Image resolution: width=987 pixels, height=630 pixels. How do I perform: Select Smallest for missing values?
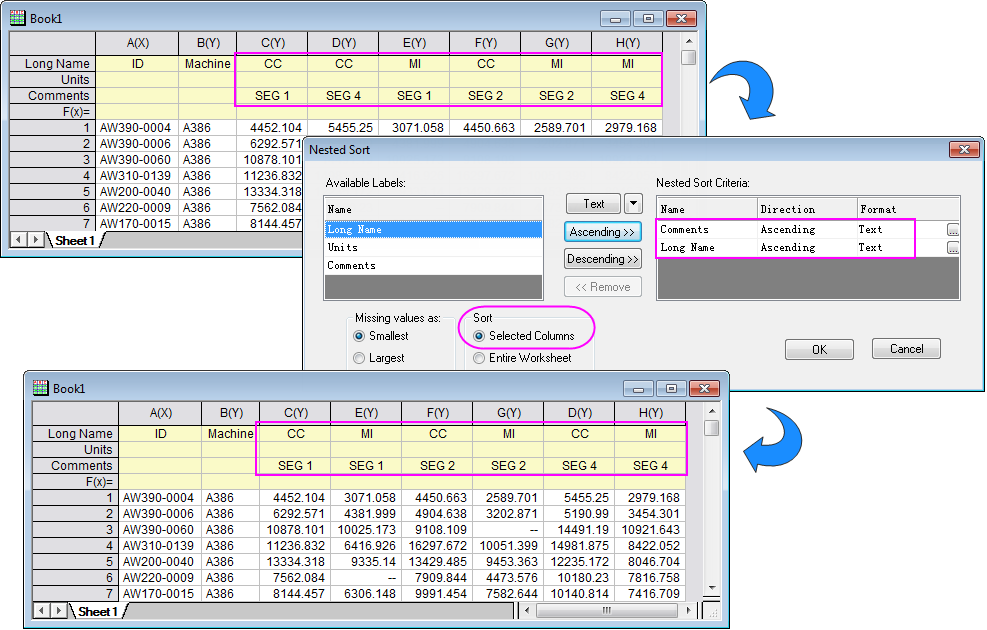359,336
